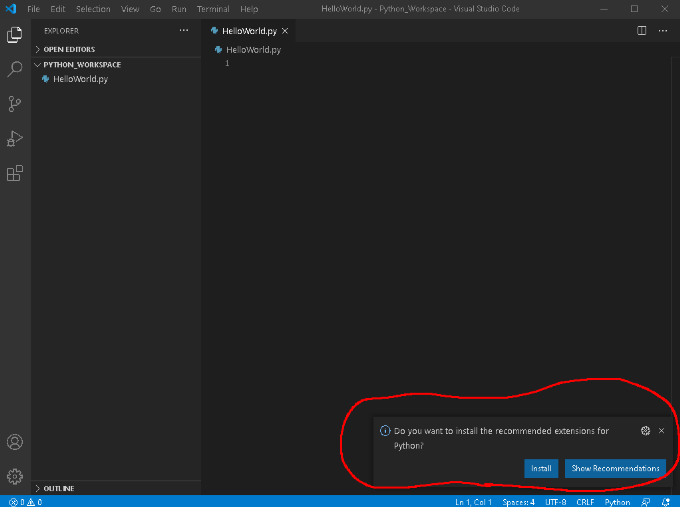
Task: Open notifications bell in status bar
Action: (666, 502)
